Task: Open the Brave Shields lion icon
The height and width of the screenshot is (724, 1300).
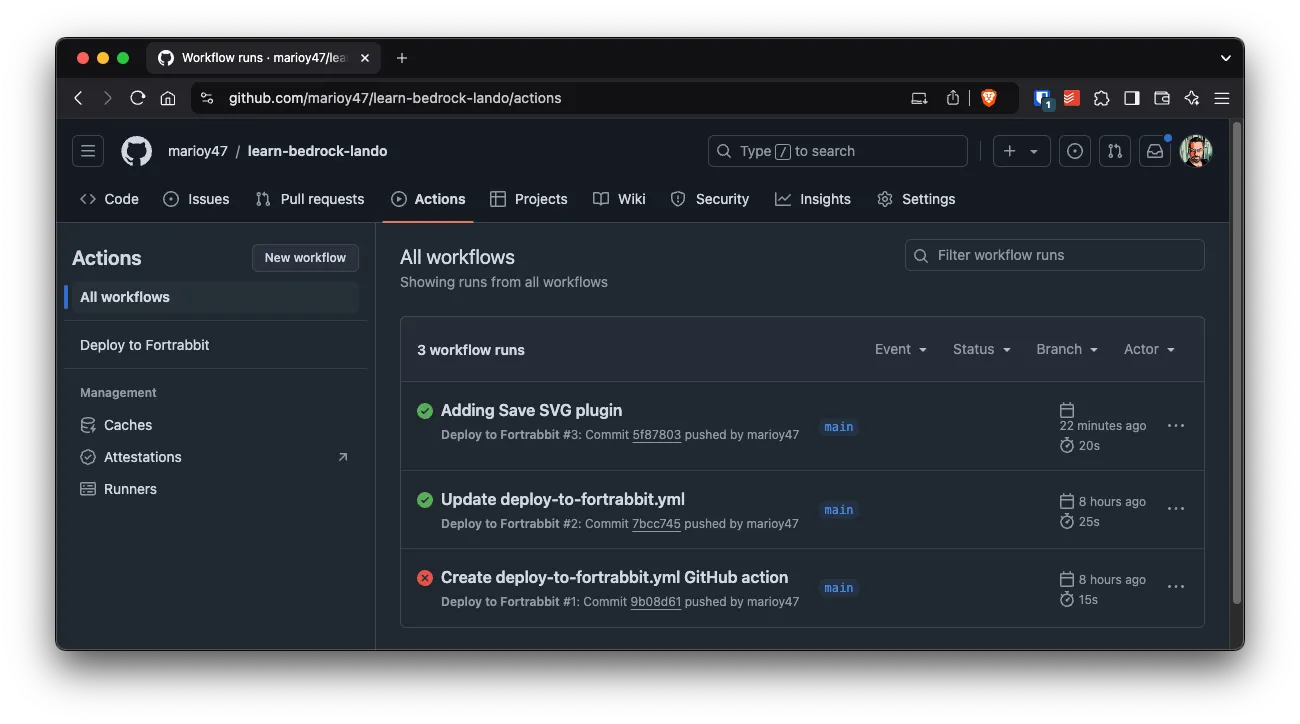Action: (989, 98)
